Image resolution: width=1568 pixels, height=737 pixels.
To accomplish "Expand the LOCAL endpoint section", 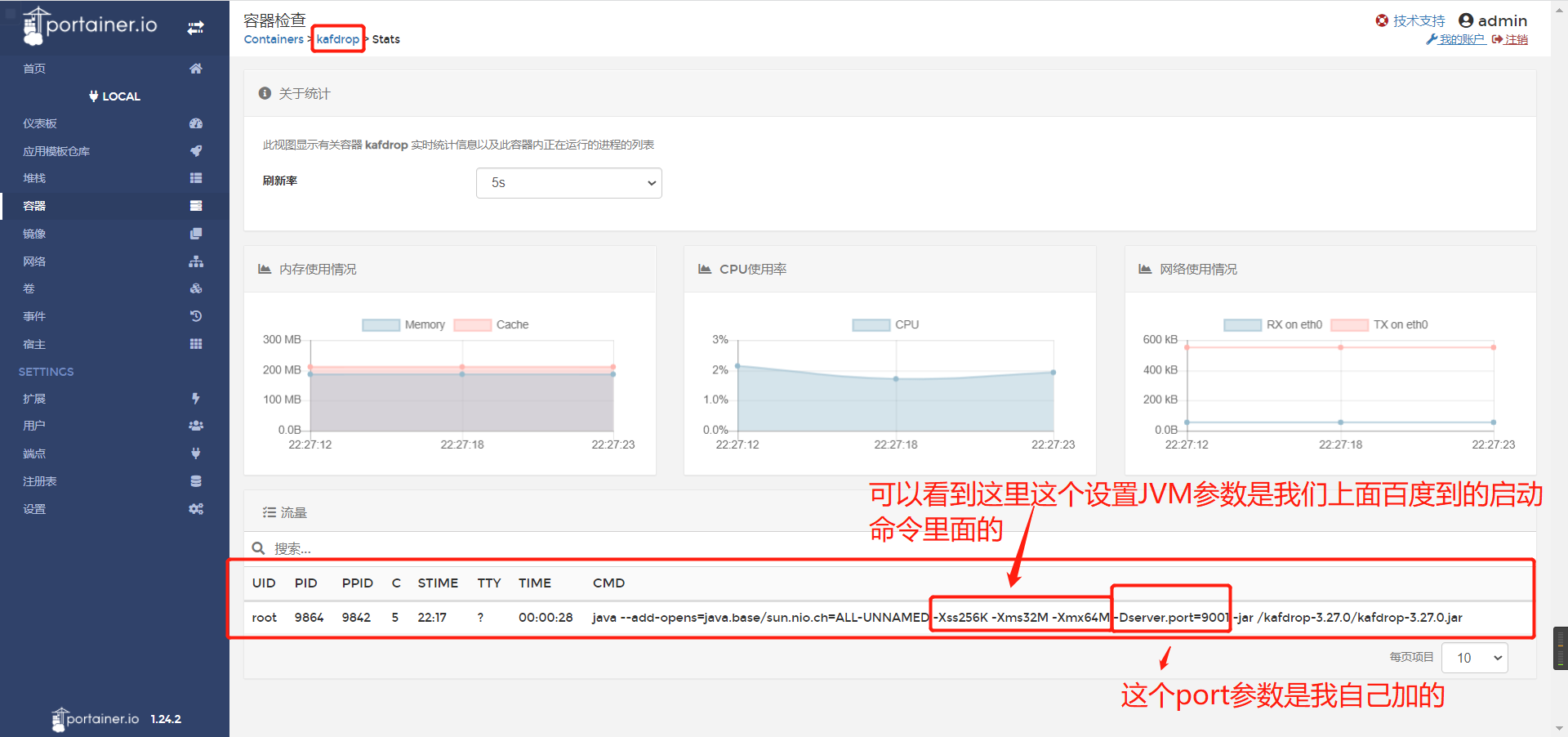I will pos(114,96).
